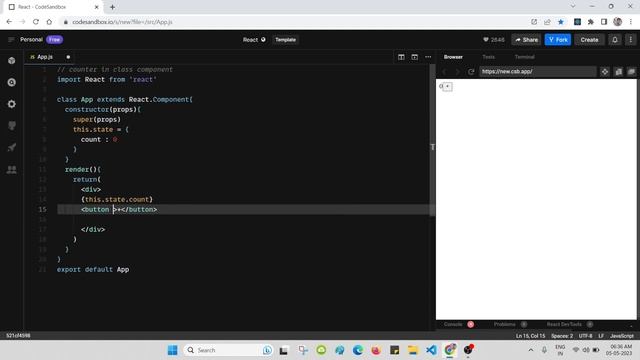Reload the Chrome page
The width and height of the screenshot is (640, 360).
coord(36,22)
